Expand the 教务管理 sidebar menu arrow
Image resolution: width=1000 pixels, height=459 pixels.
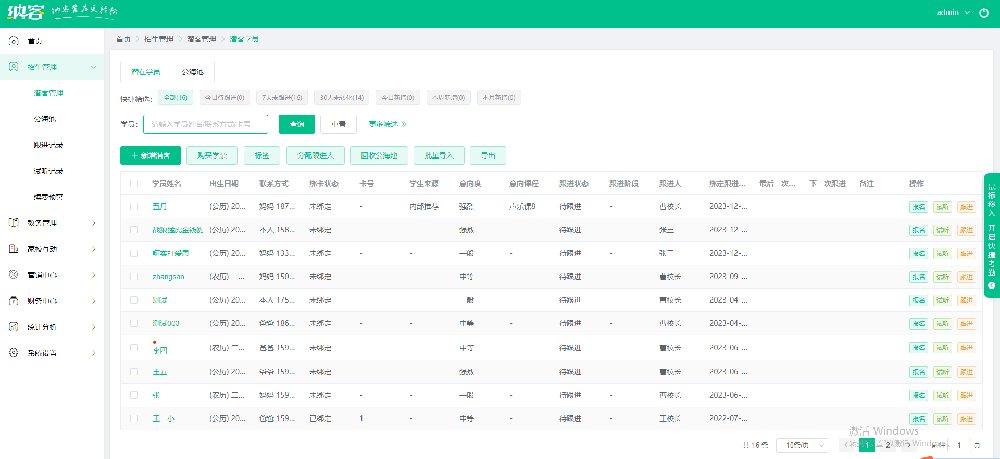tap(94, 223)
